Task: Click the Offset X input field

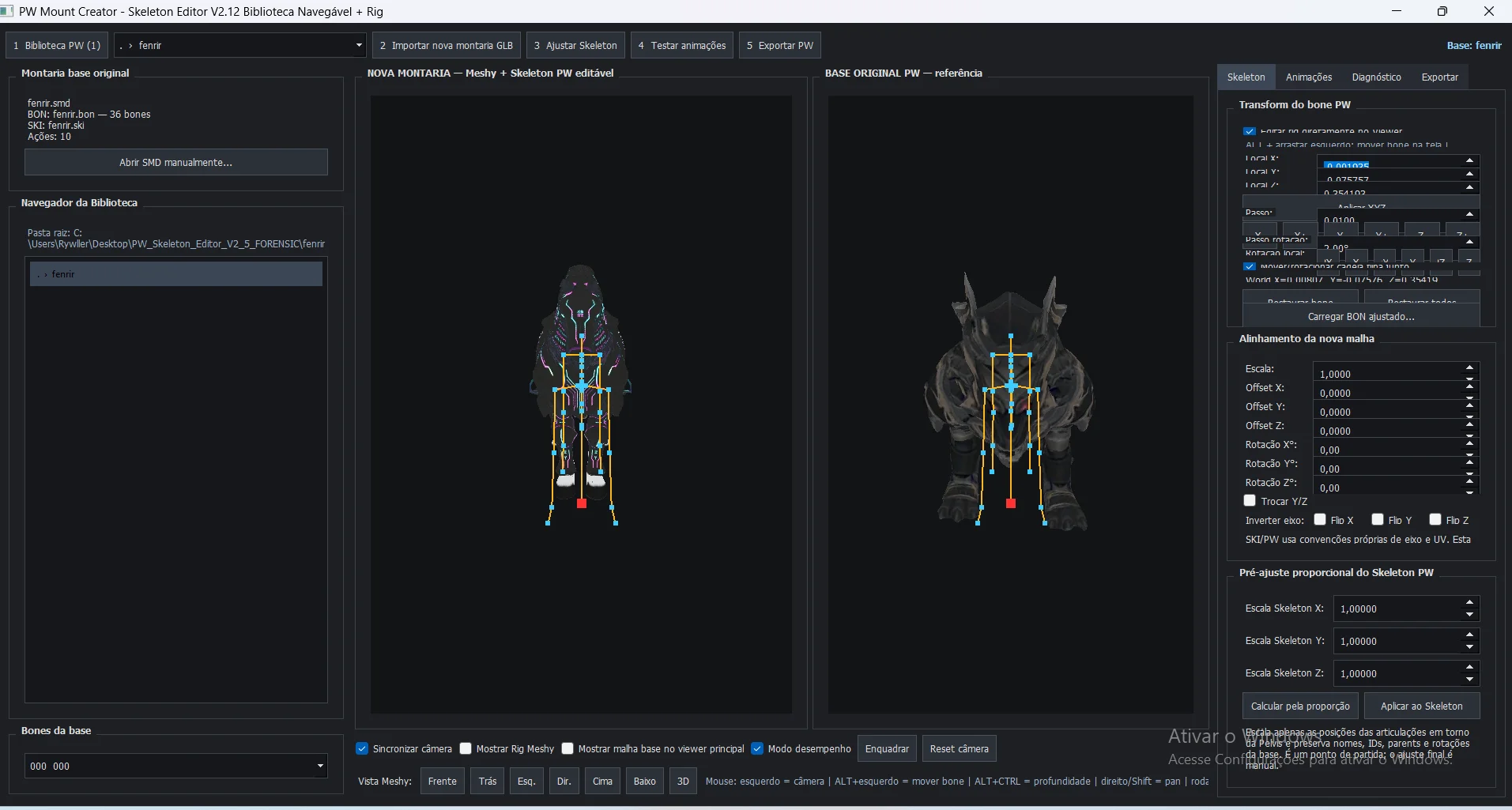Action: tap(1388, 393)
